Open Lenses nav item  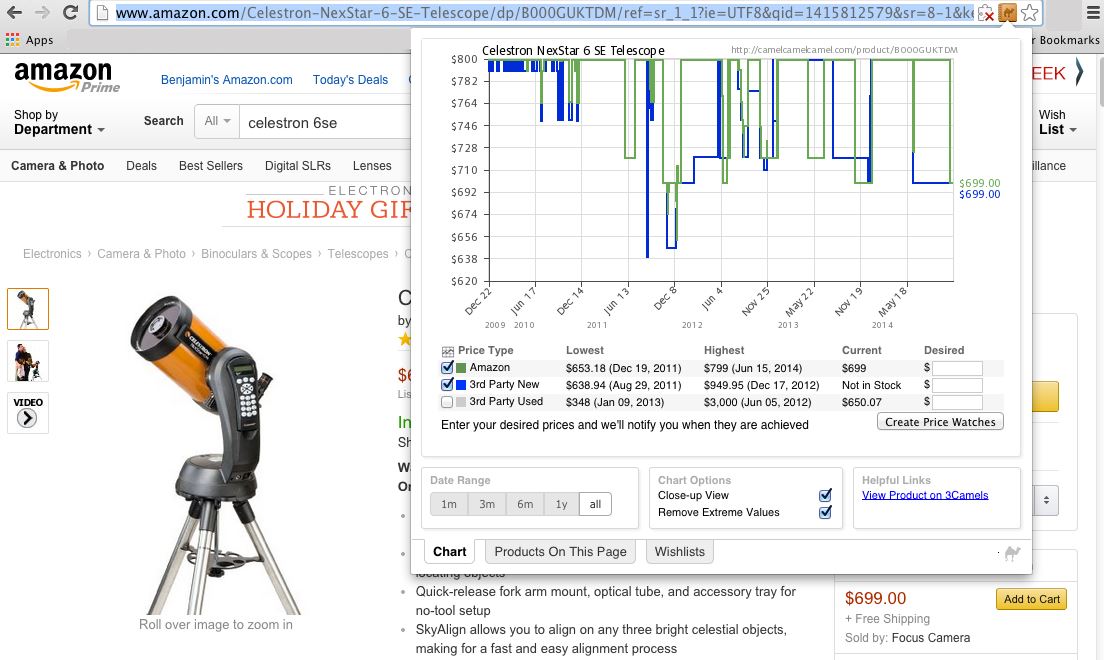pos(372,166)
